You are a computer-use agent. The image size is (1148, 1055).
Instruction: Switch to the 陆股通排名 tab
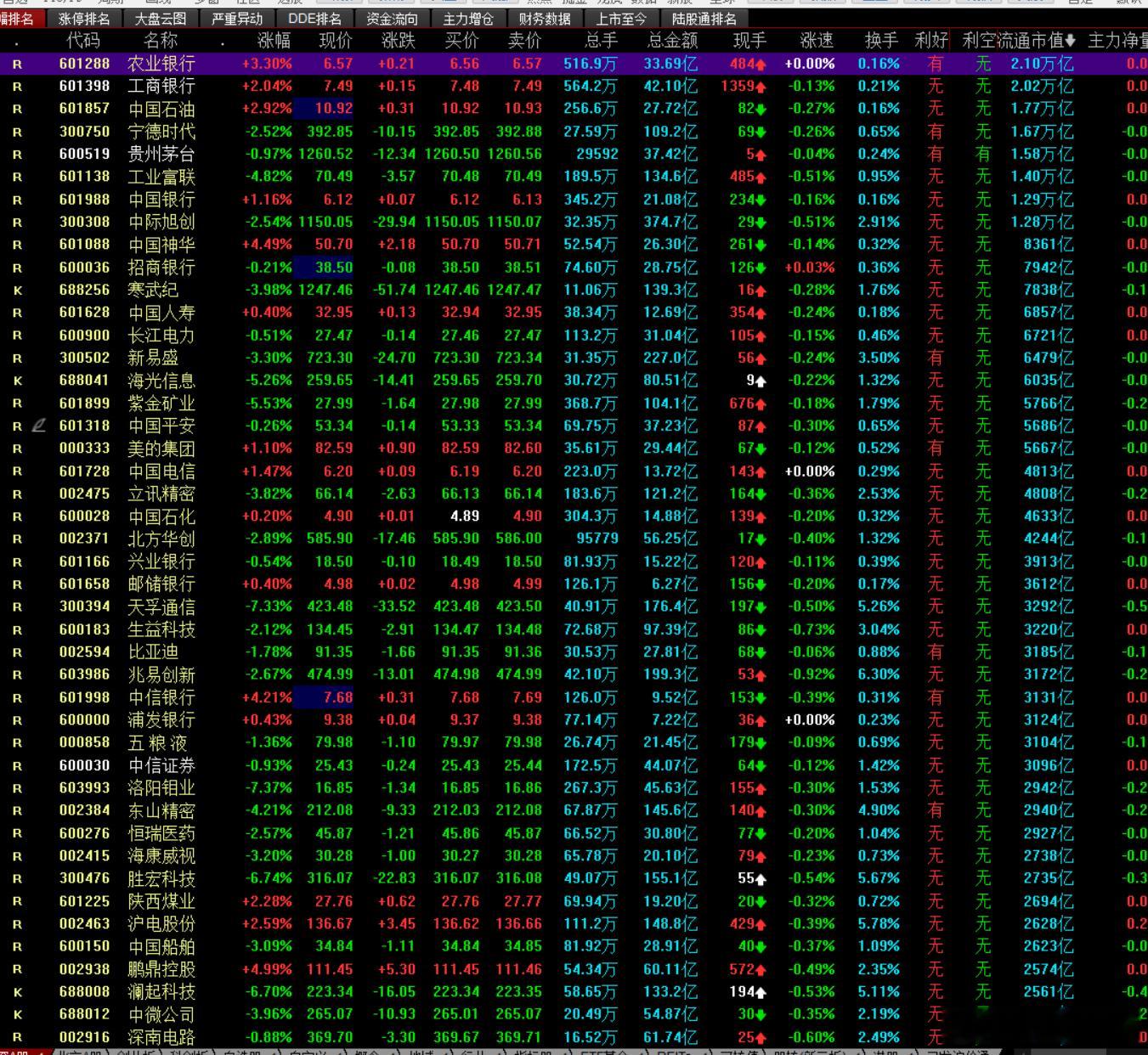click(x=704, y=19)
